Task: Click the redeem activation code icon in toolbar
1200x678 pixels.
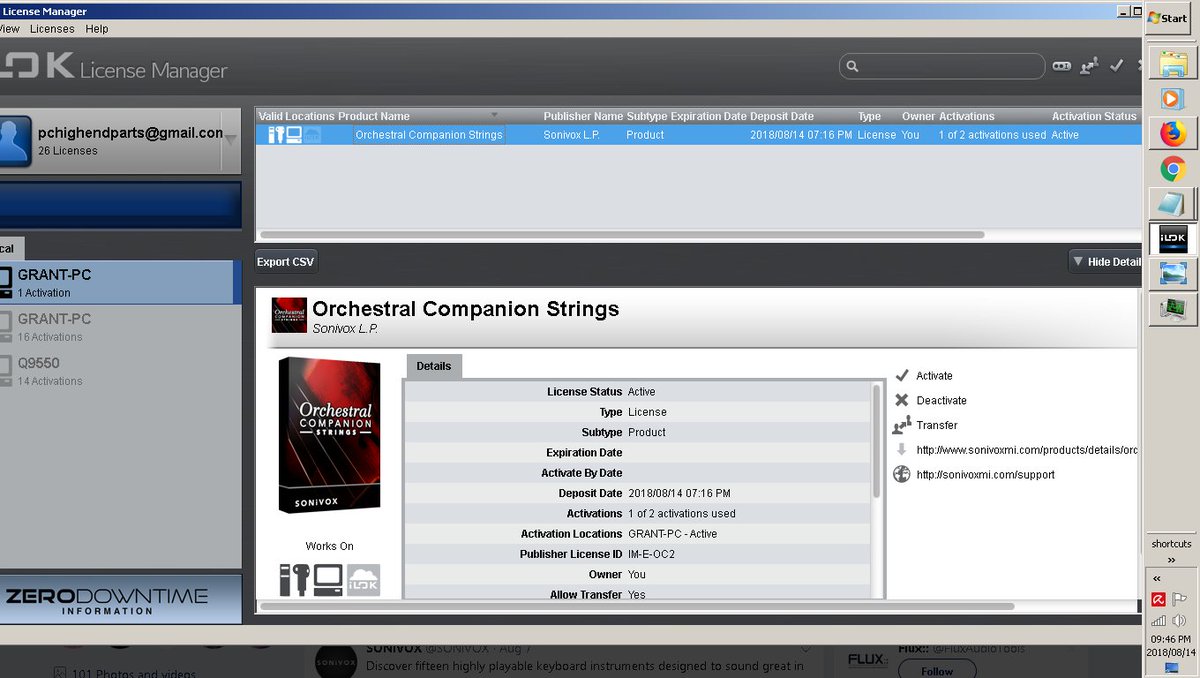Action: (1062, 66)
